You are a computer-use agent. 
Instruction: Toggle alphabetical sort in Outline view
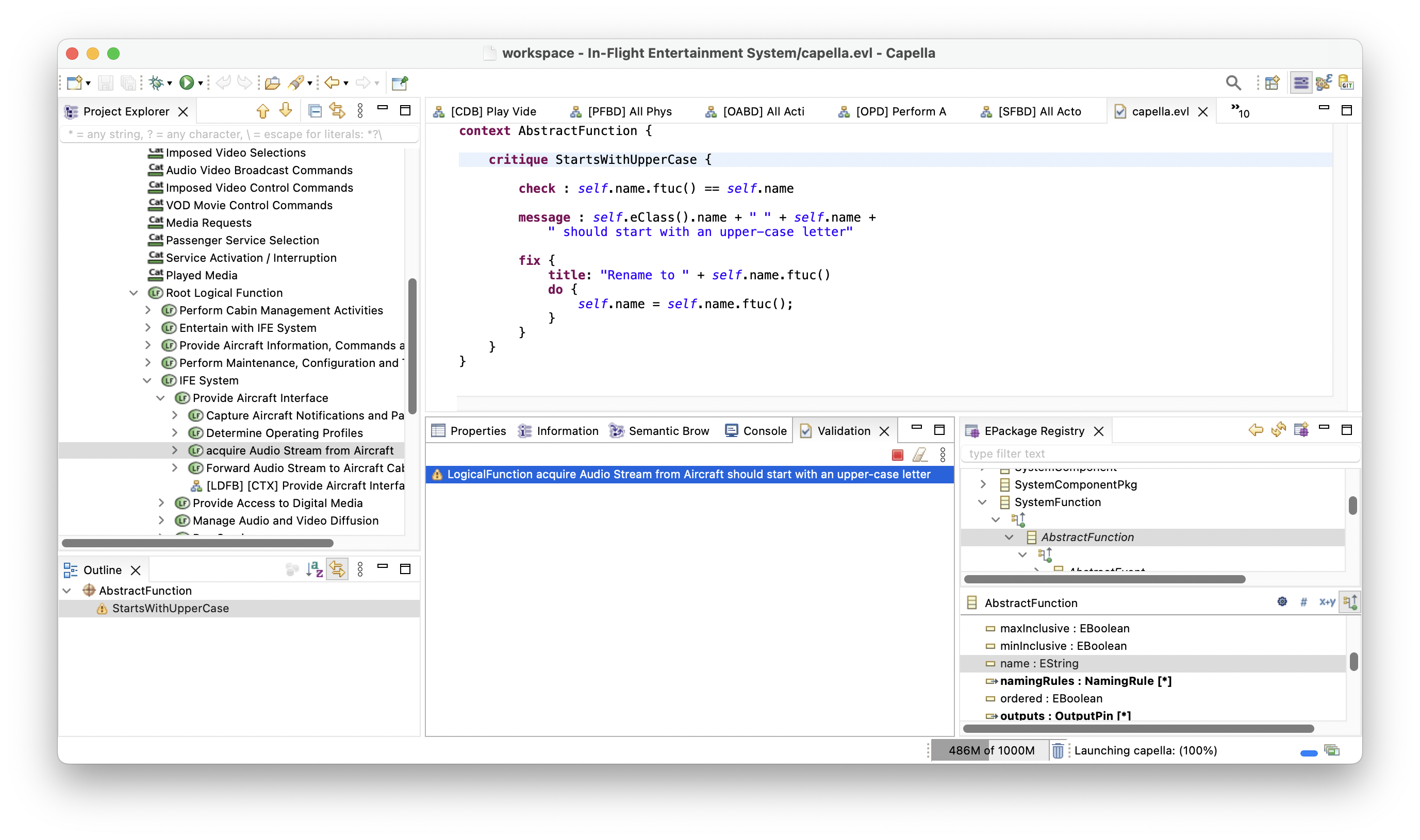[314, 569]
